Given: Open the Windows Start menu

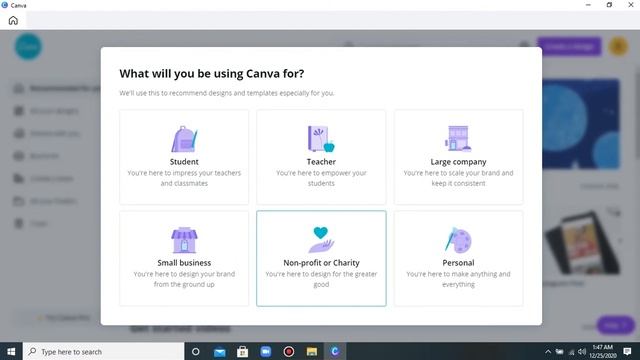Looking at the screenshot, I should [11, 351].
